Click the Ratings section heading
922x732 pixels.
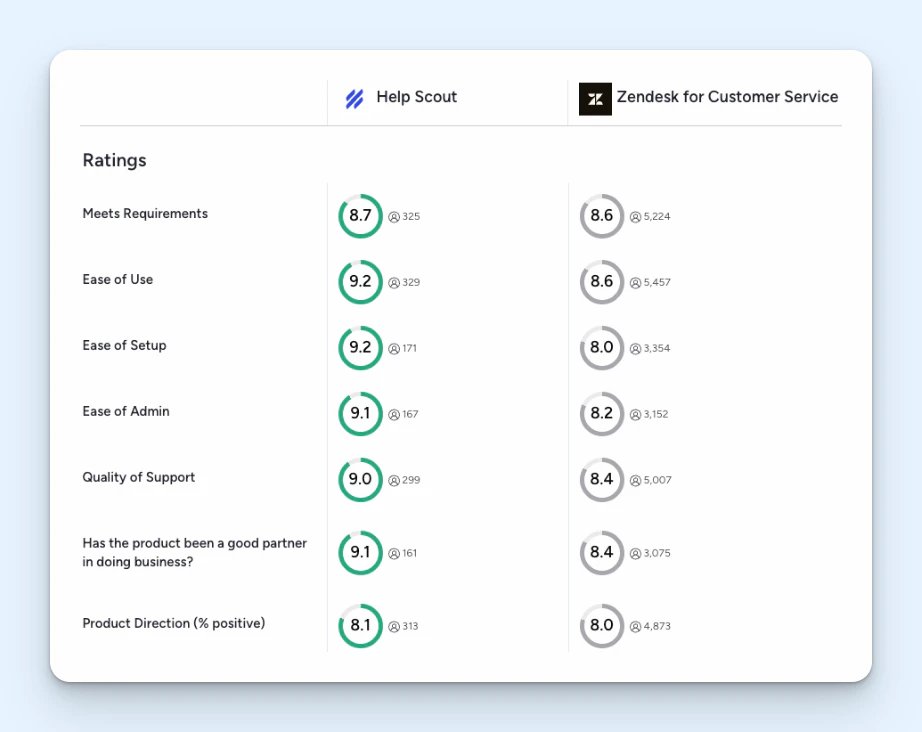point(115,160)
